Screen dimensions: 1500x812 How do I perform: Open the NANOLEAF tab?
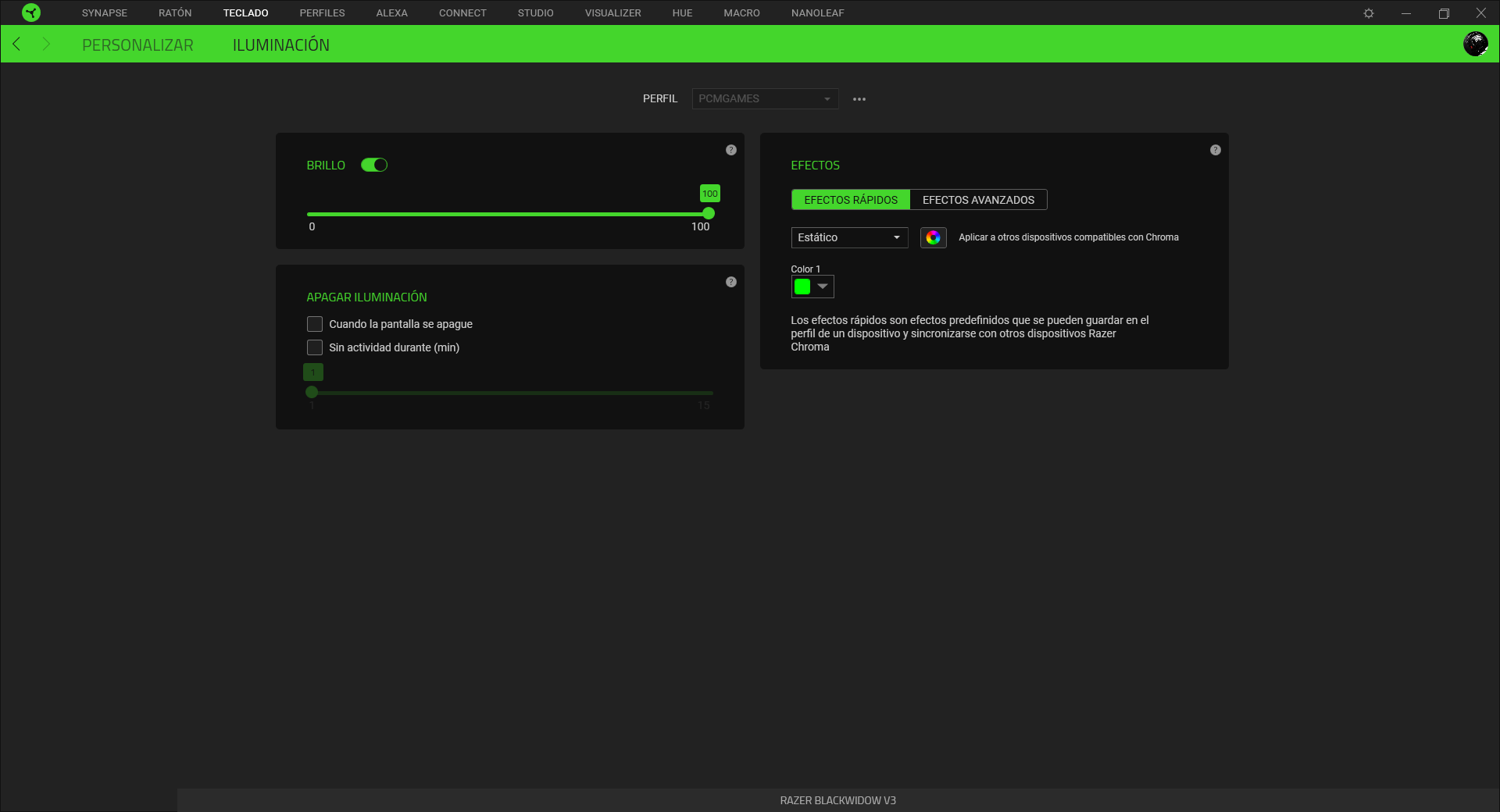pyautogui.click(x=818, y=13)
